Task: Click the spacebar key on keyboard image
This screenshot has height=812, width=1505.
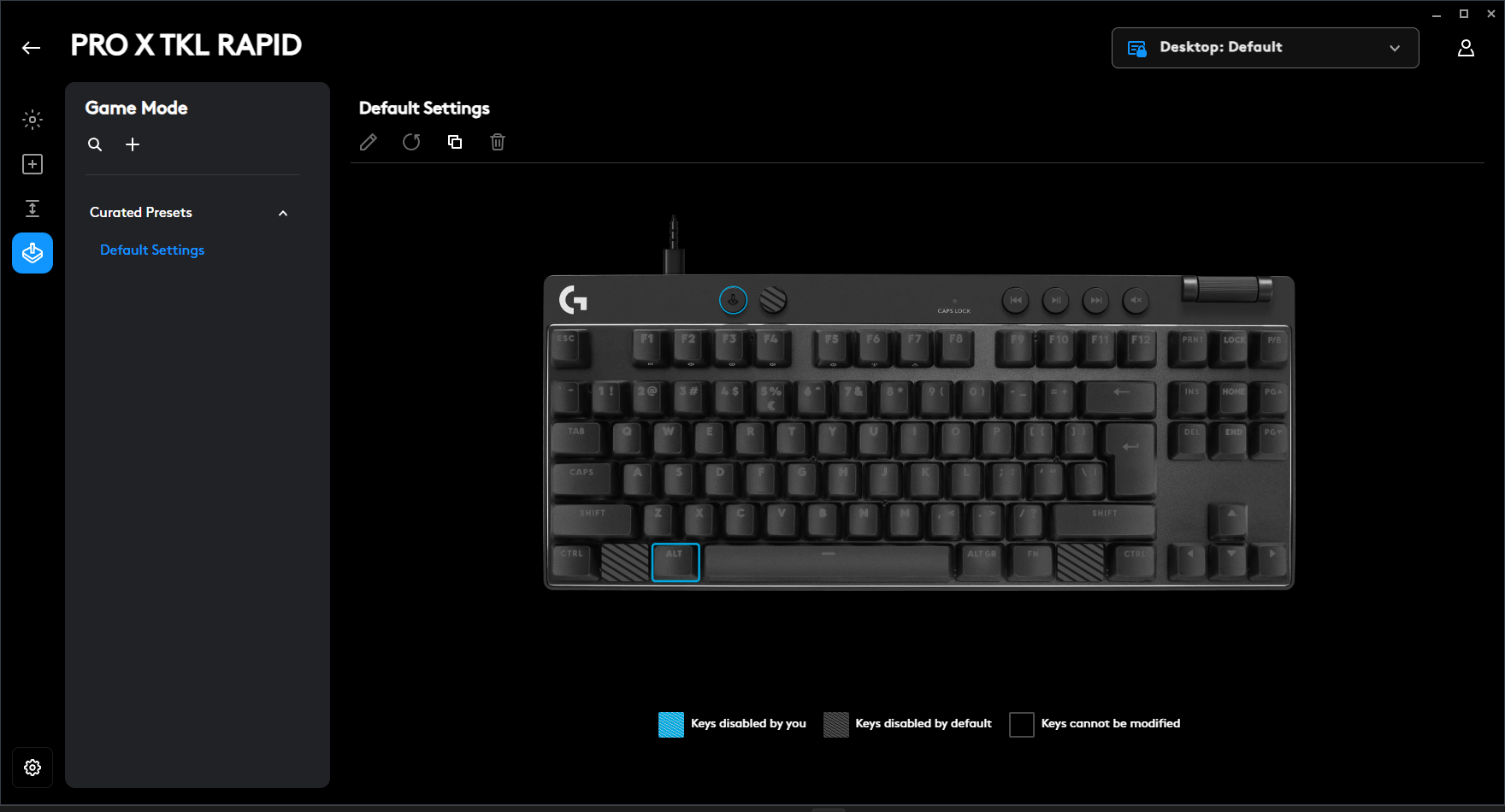Action: click(x=828, y=562)
